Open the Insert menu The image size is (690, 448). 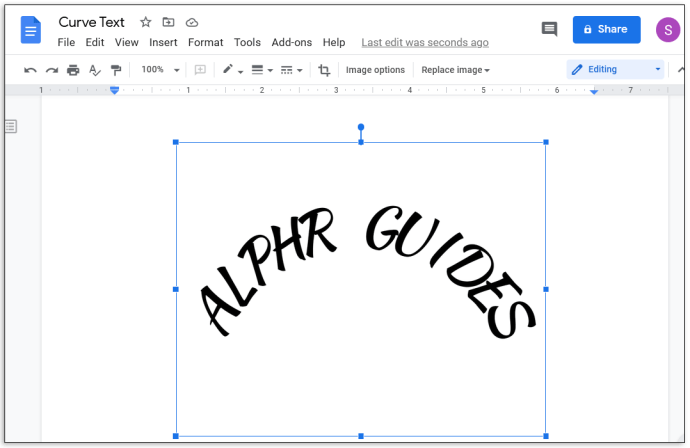click(163, 43)
